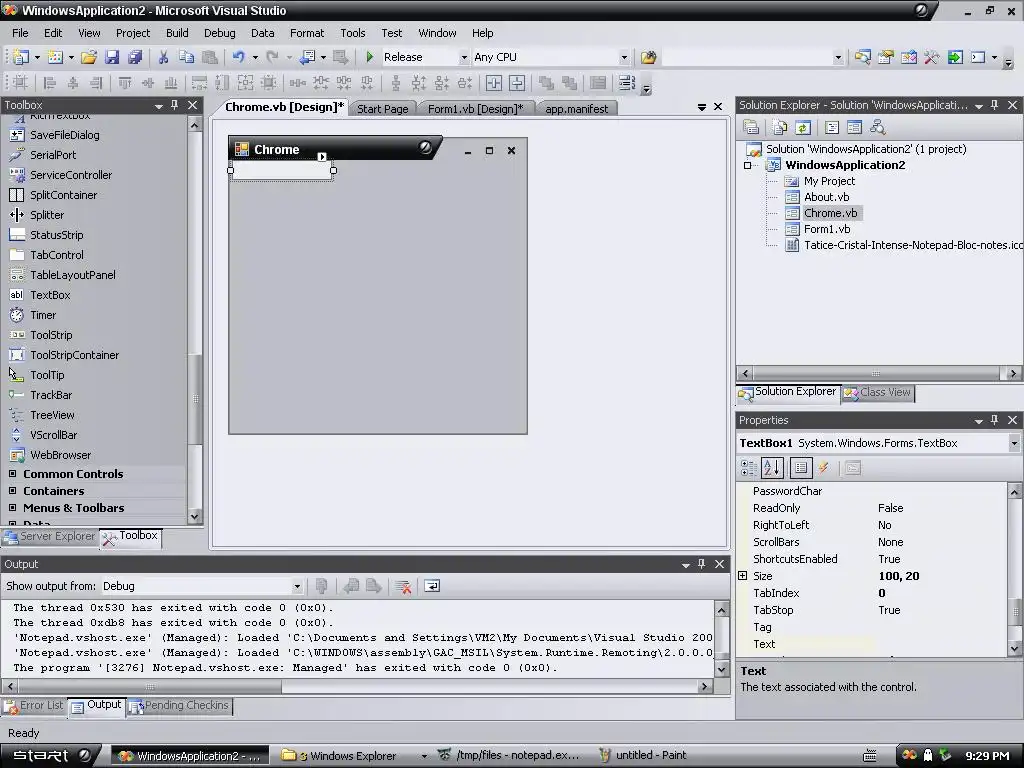Click the Copy toolbar icon

187,57
